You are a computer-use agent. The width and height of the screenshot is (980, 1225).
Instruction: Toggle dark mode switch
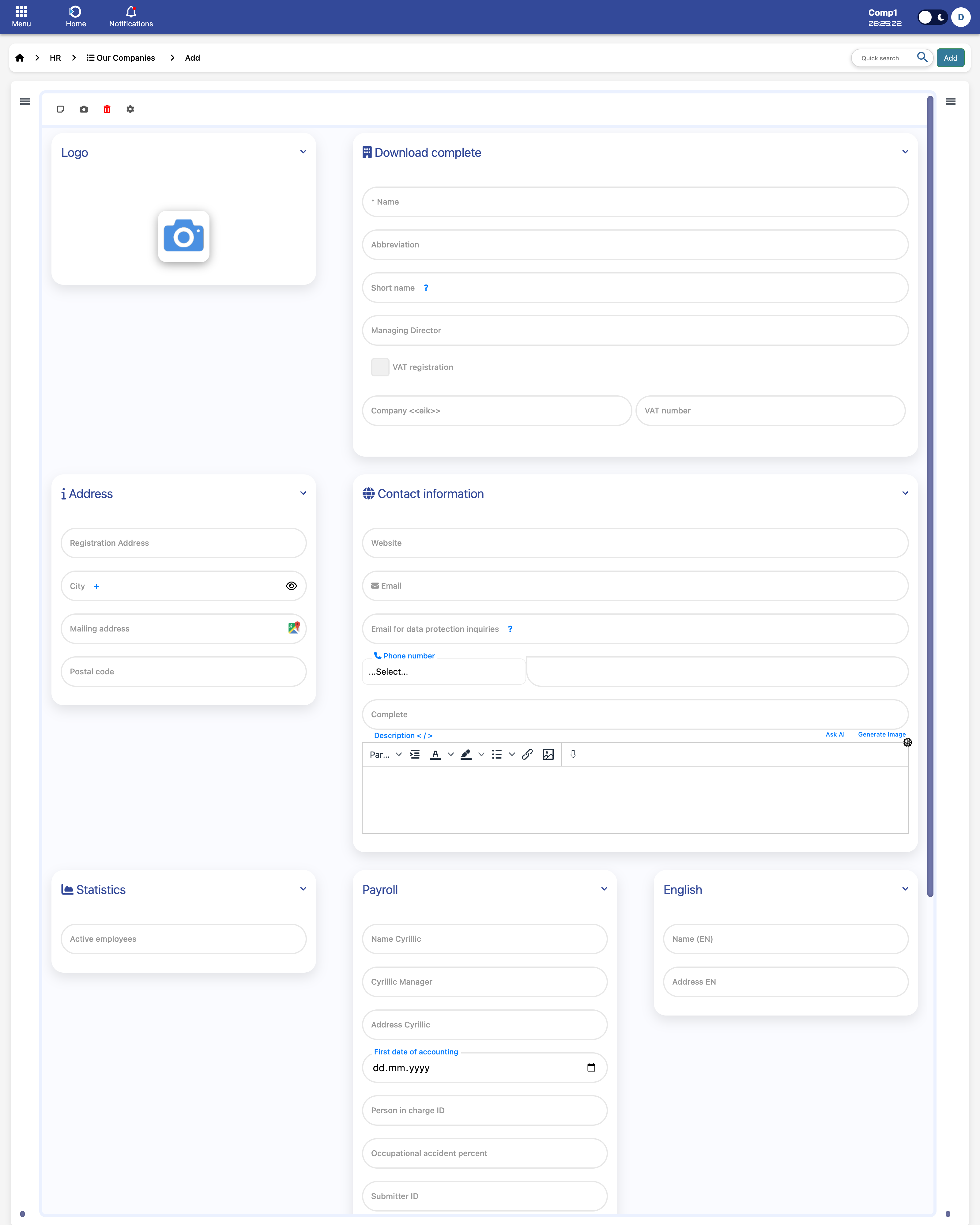pyautogui.click(x=932, y=17)
